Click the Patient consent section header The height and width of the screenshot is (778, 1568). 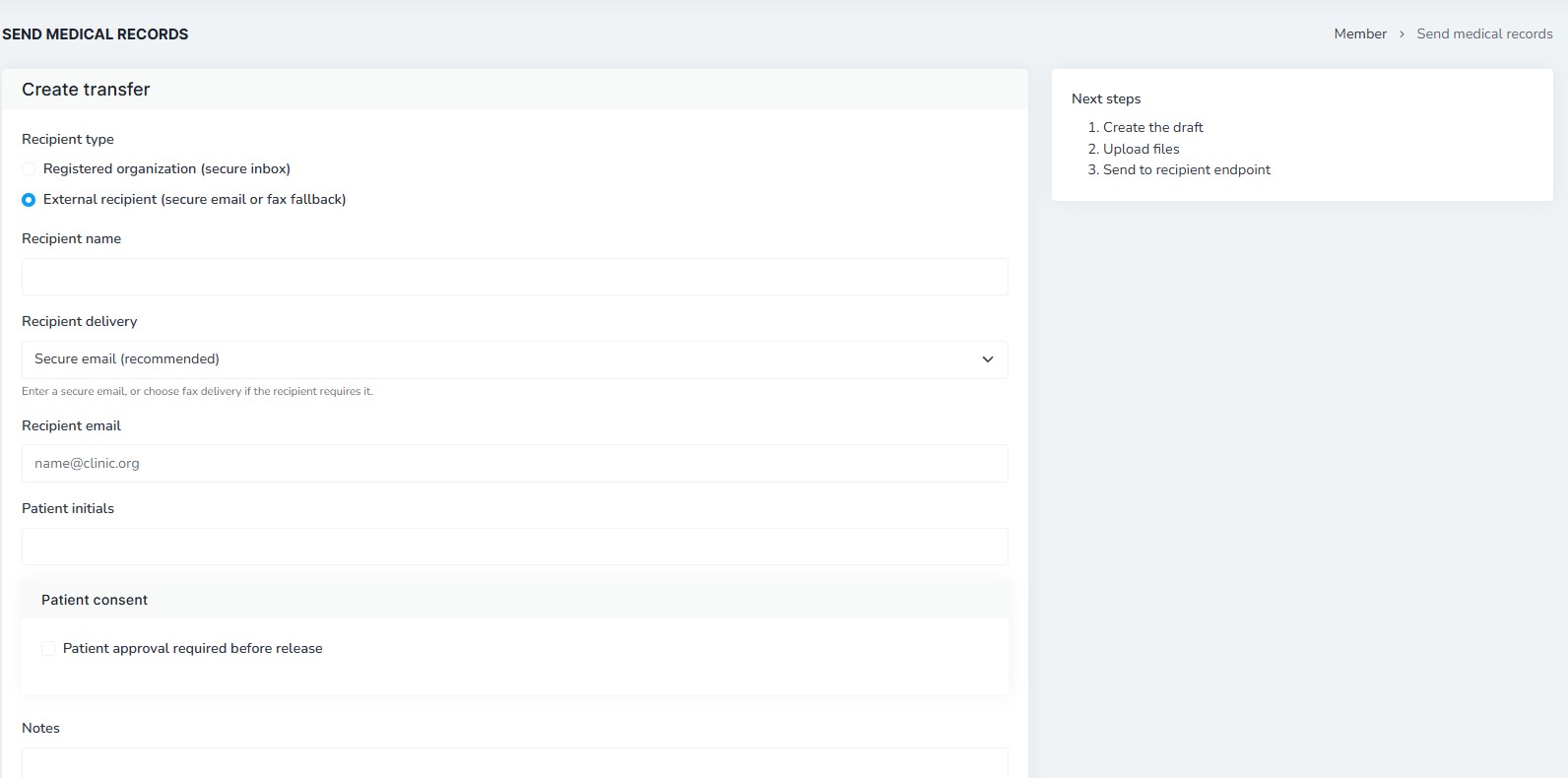[514, 600]
